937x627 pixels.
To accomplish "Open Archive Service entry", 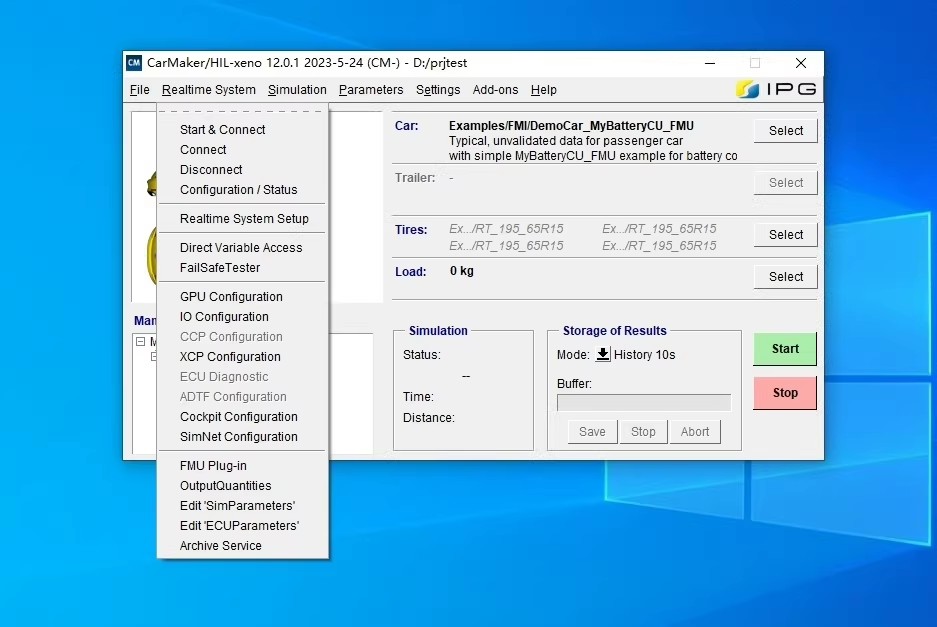I will (x=243, y=546).
